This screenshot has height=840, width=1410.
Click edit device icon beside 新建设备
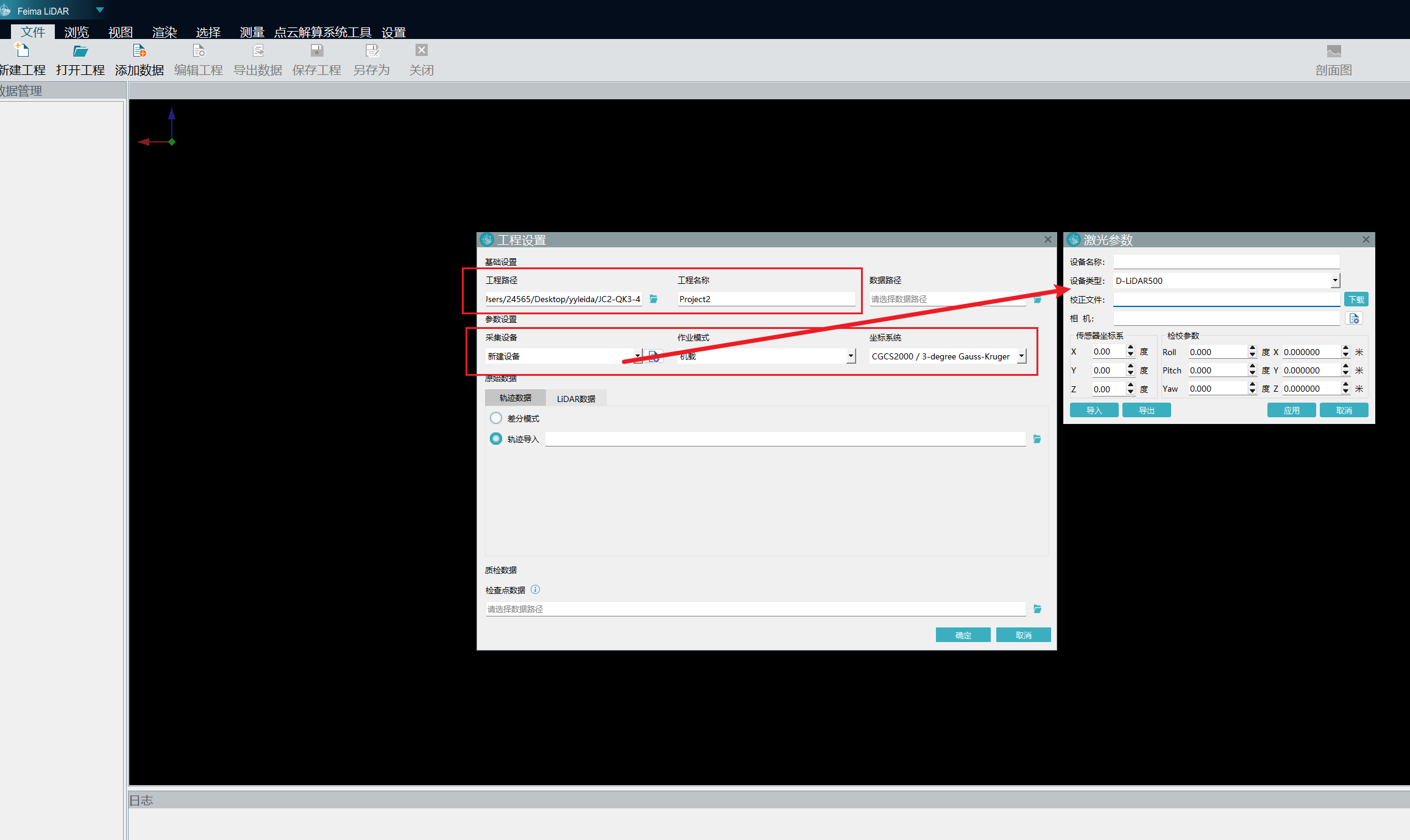coord(654,356)
